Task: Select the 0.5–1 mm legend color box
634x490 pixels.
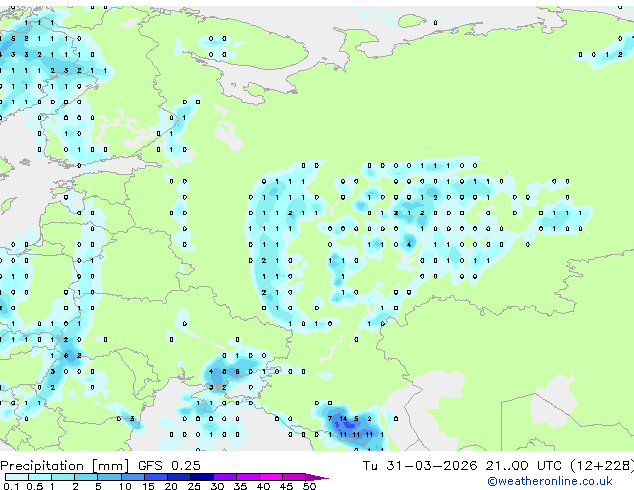Action: point(40,477)
